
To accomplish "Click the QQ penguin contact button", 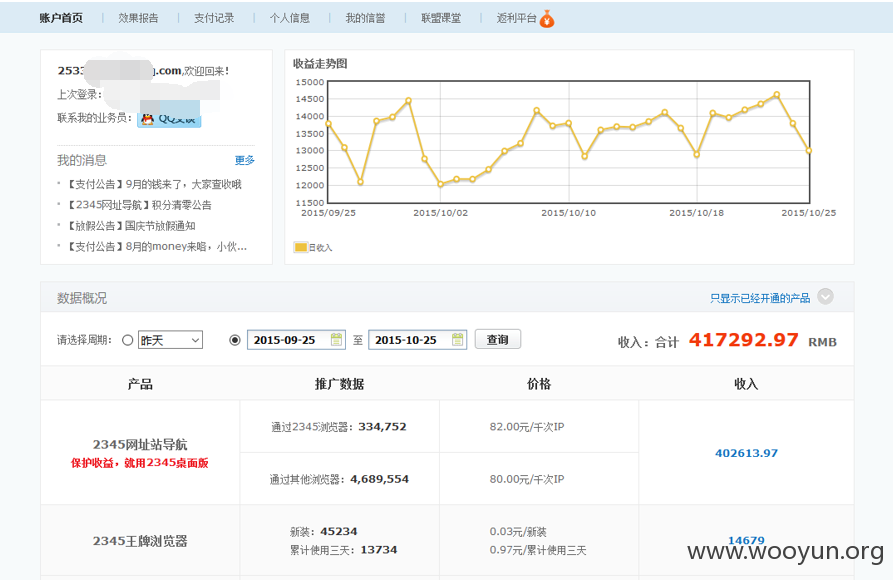I will (169, 119).
